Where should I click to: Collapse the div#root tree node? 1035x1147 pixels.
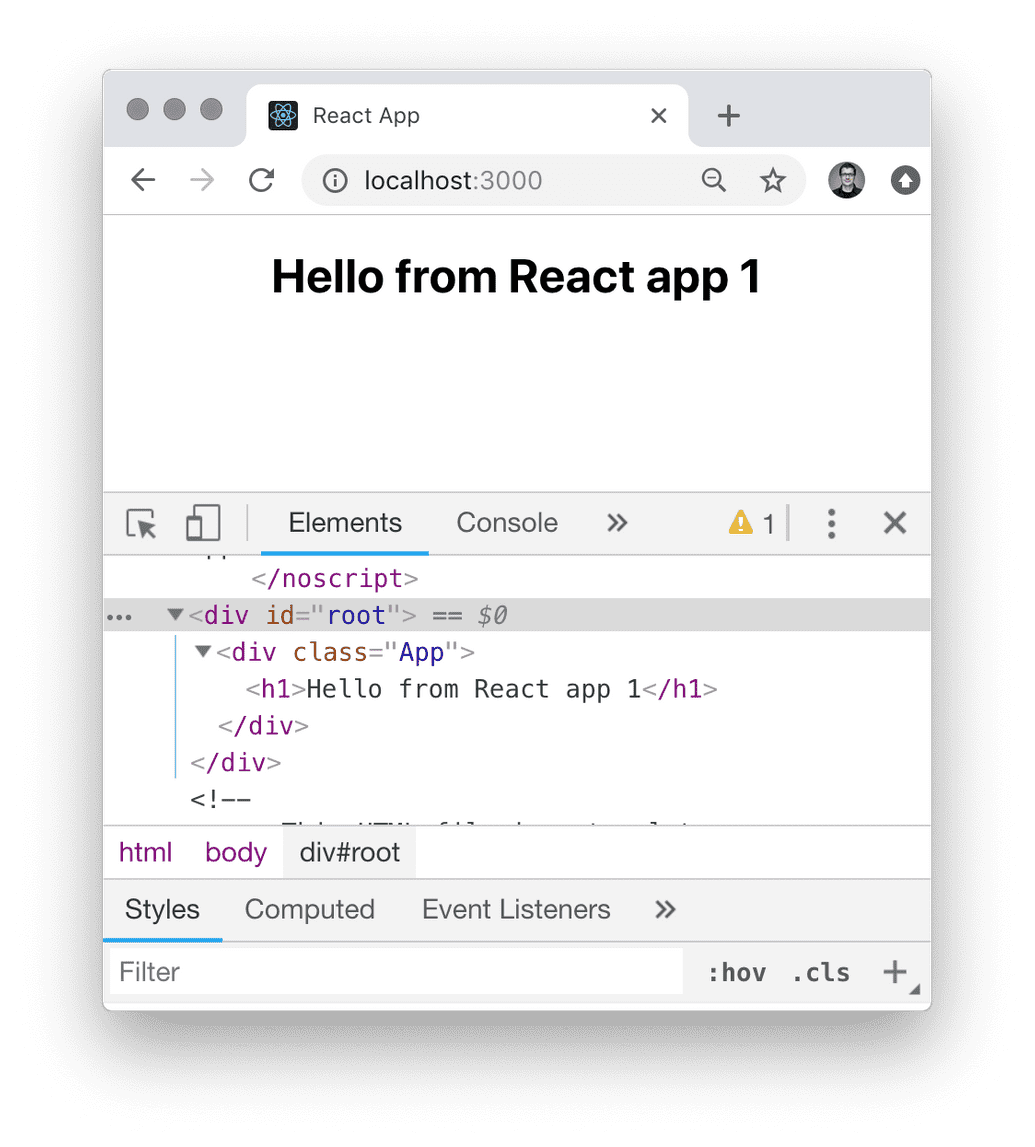175,615
